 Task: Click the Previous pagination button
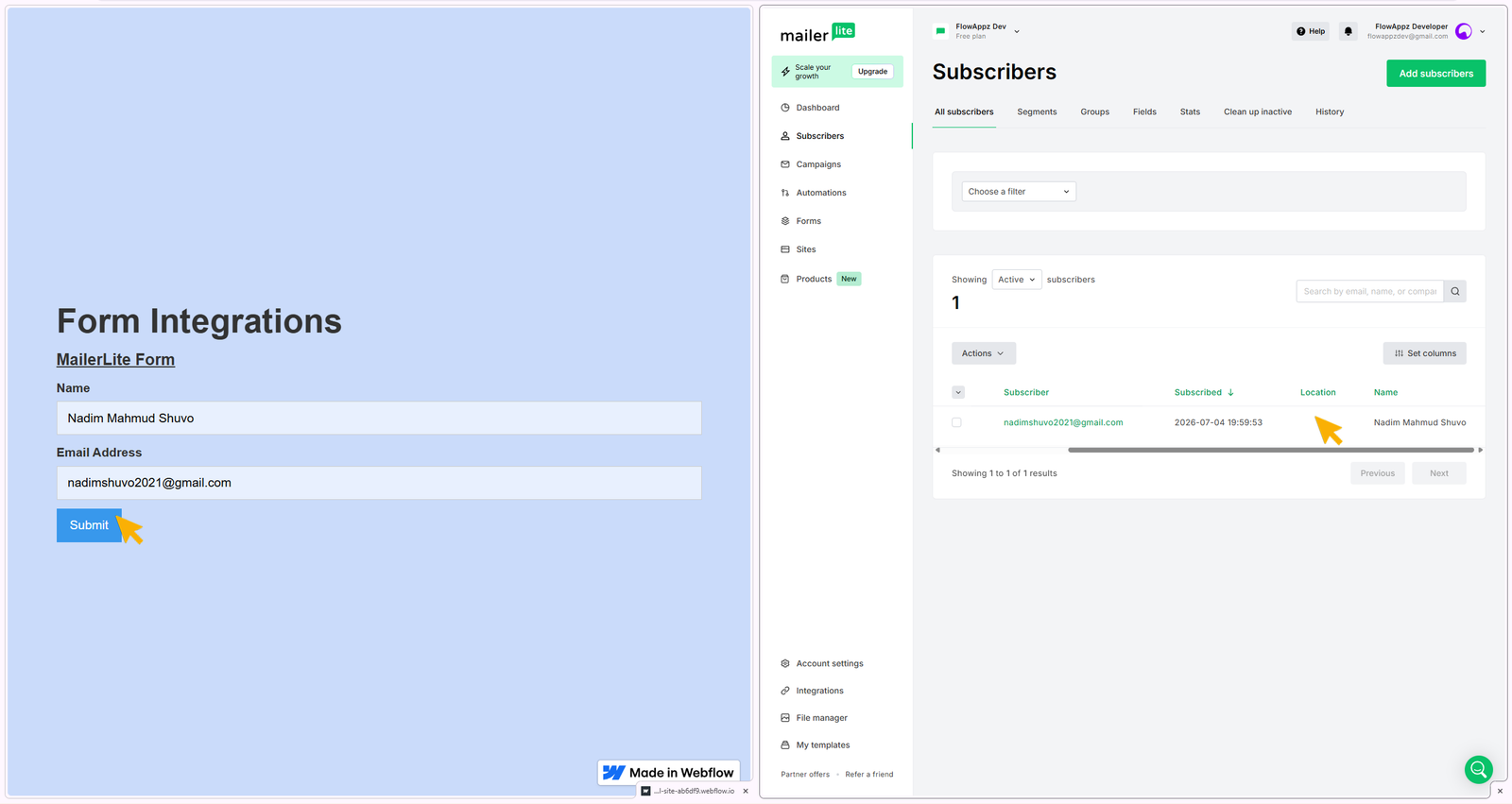tap(1378, 473)
